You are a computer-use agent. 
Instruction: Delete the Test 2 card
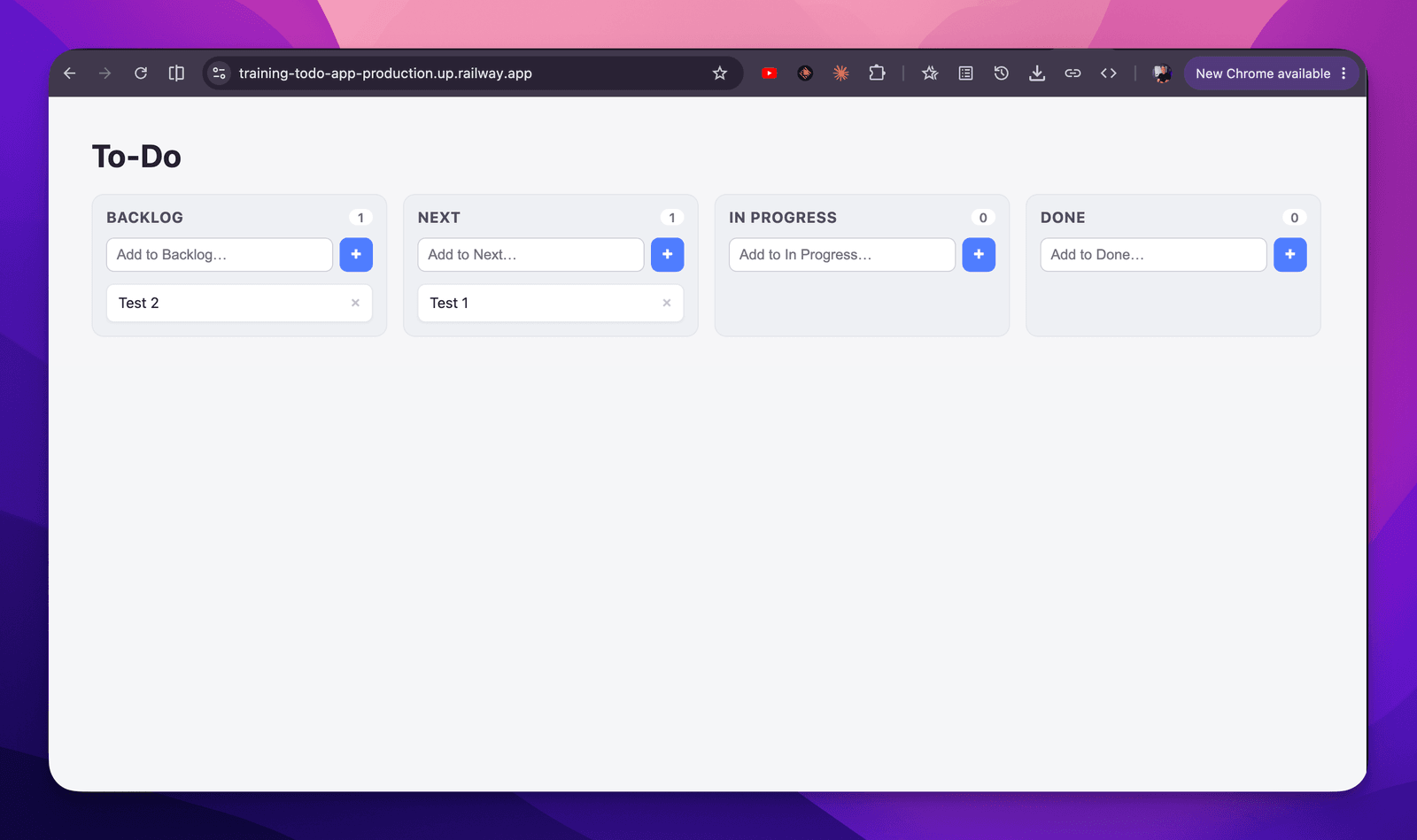click(x=355, y=303)
